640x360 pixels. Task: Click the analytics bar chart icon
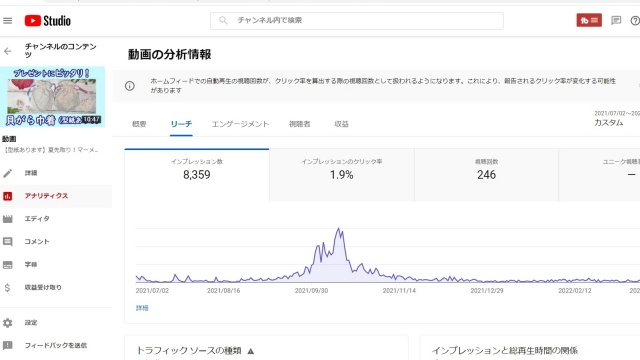click(x=7, y=196)
